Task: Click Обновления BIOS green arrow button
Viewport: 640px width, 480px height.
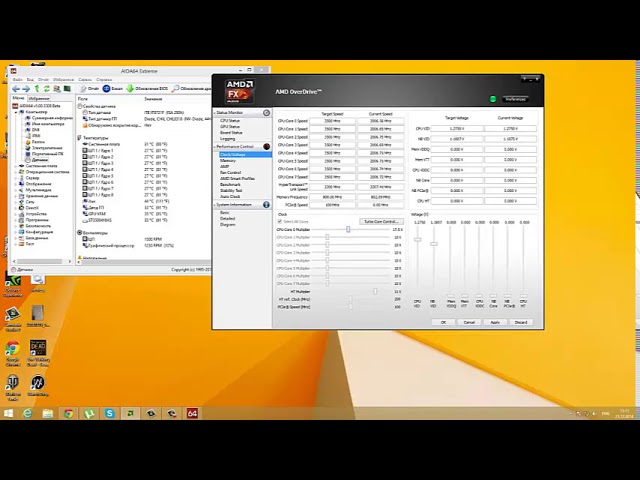Action: click(x=147, y=89)
